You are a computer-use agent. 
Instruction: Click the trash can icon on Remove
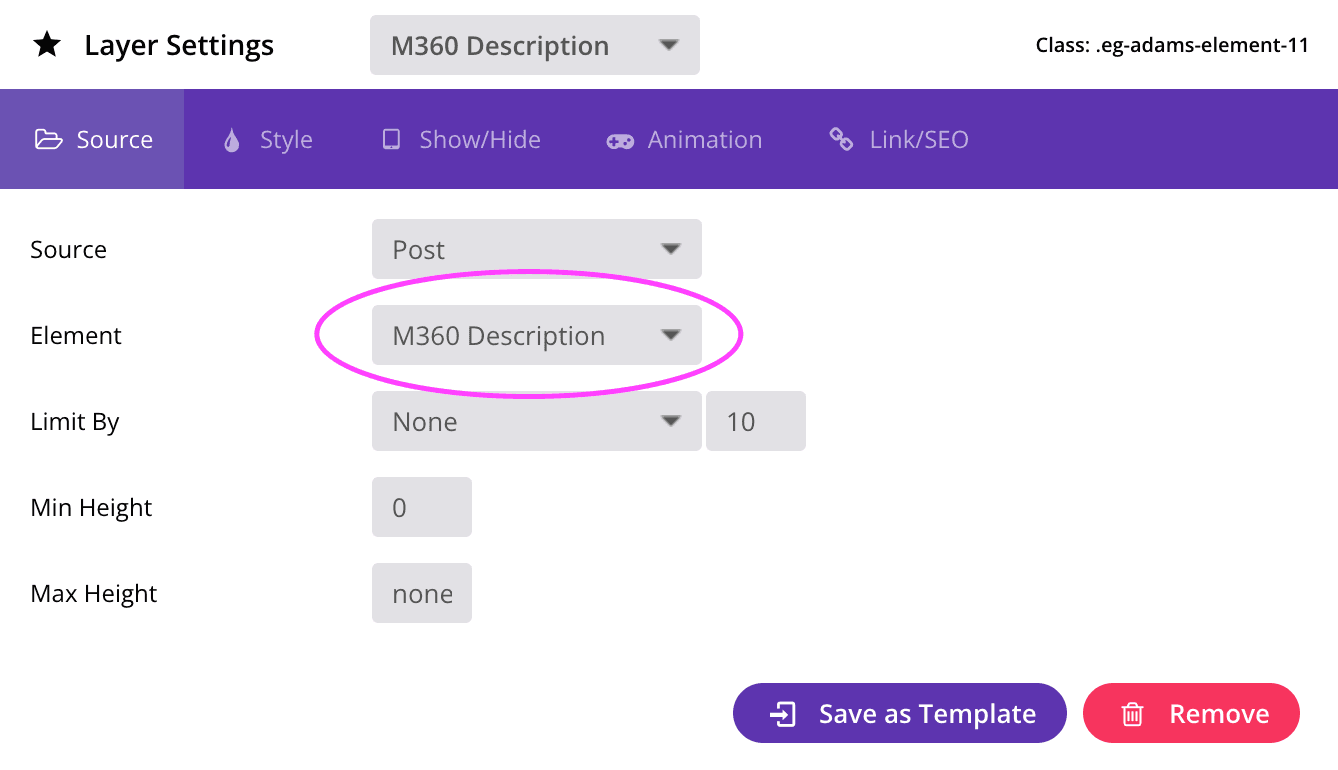point(1132,714)
